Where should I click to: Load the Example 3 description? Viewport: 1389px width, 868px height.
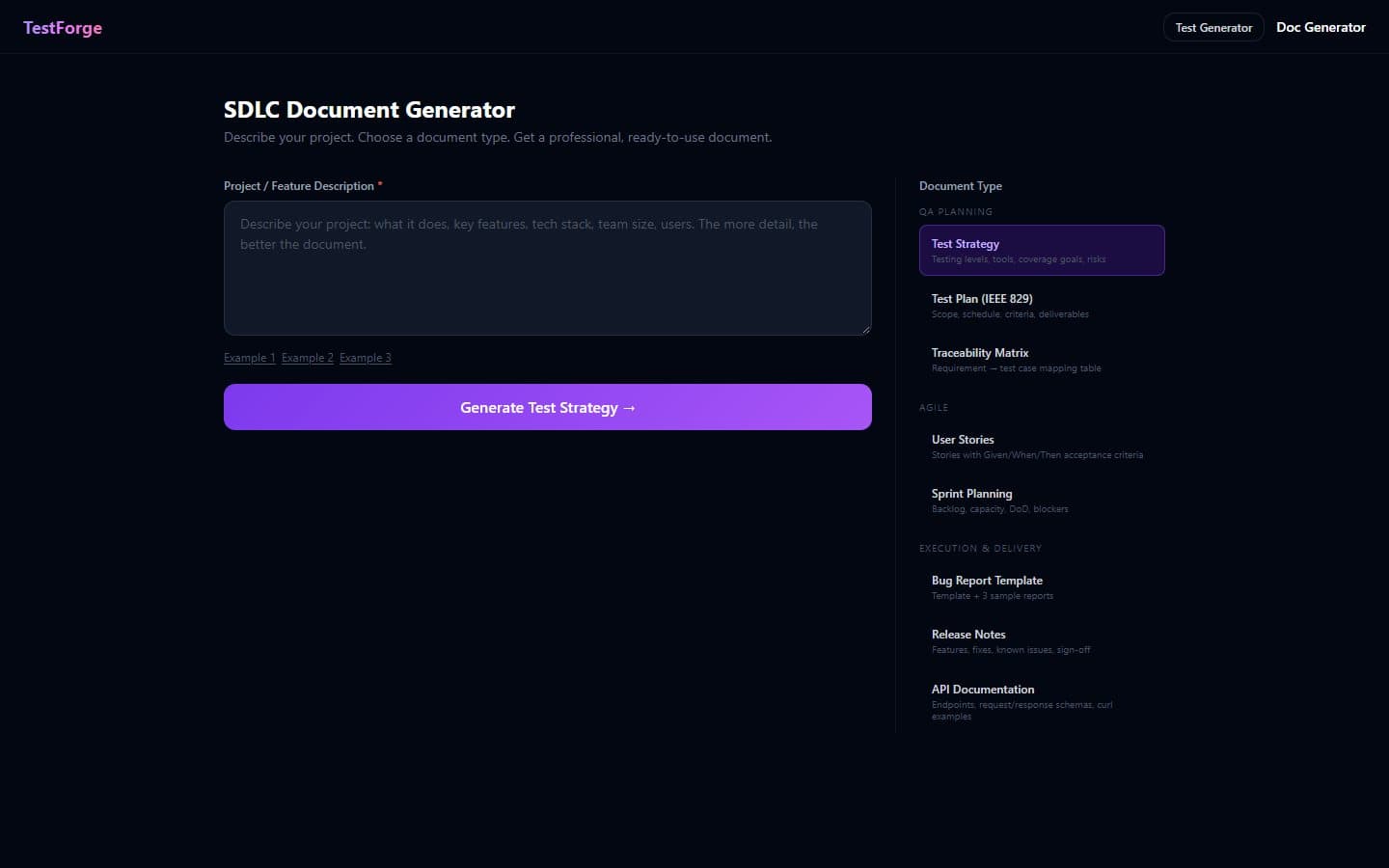tap(366, 358)
